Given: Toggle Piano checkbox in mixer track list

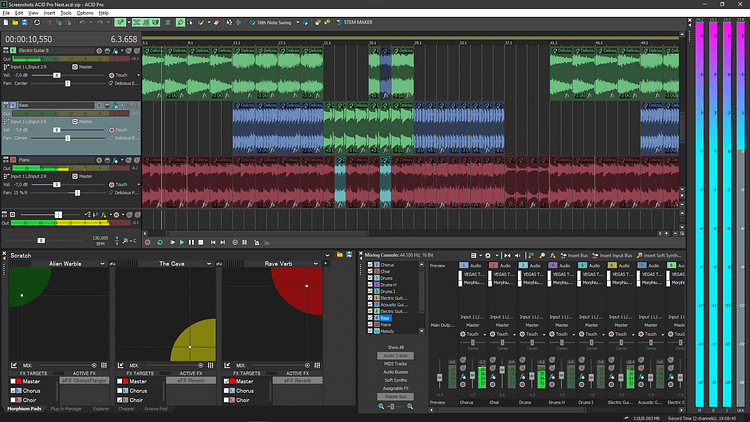Looking at the screenshot, I should [370, 324].
